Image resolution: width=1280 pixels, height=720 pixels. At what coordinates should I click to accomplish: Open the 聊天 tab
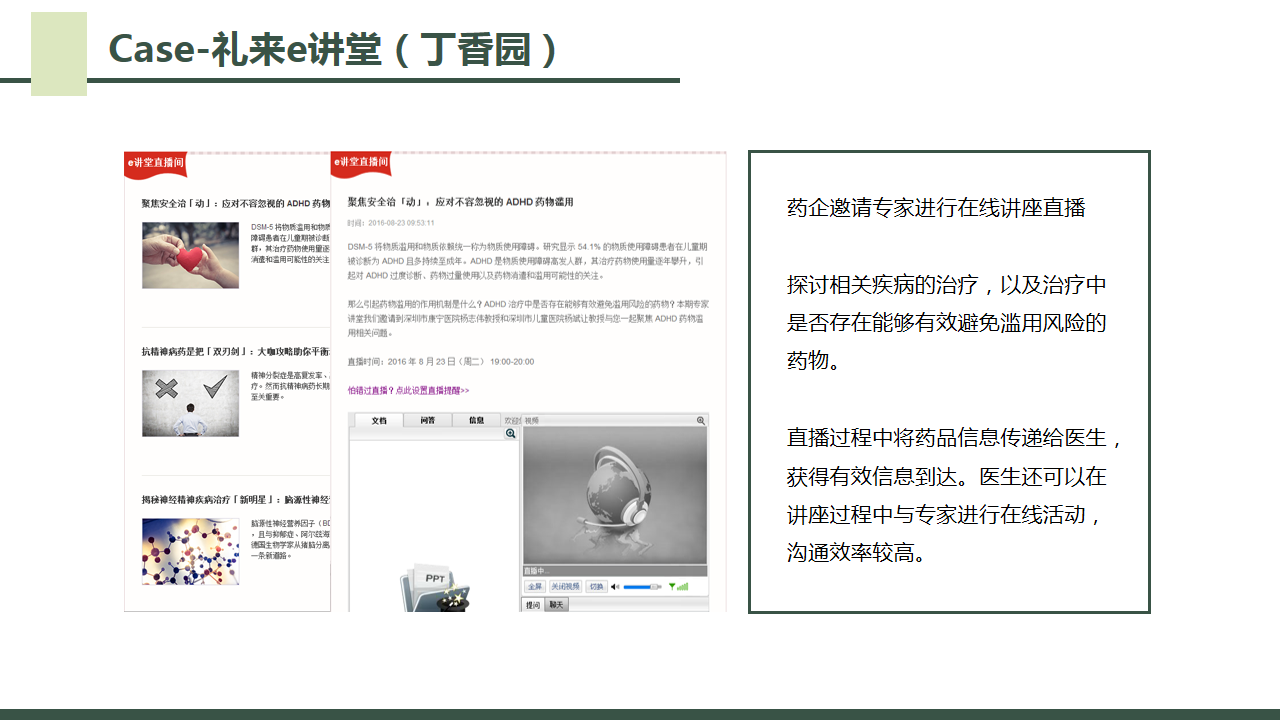pyautogui.click(x=556, y=605)
